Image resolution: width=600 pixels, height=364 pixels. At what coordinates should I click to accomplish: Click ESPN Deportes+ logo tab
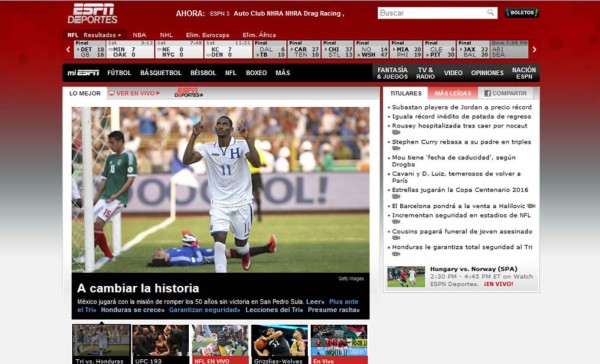[188, 93]
